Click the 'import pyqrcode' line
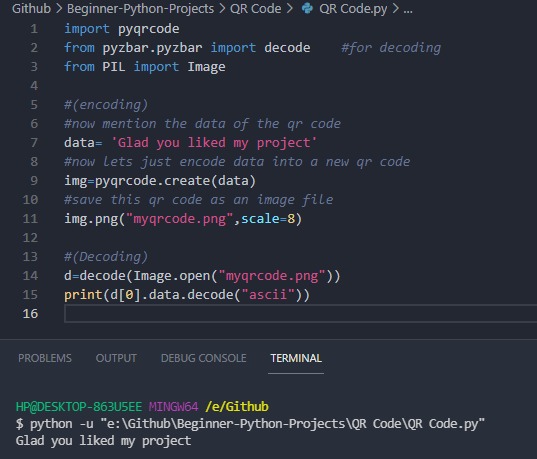 122,29
